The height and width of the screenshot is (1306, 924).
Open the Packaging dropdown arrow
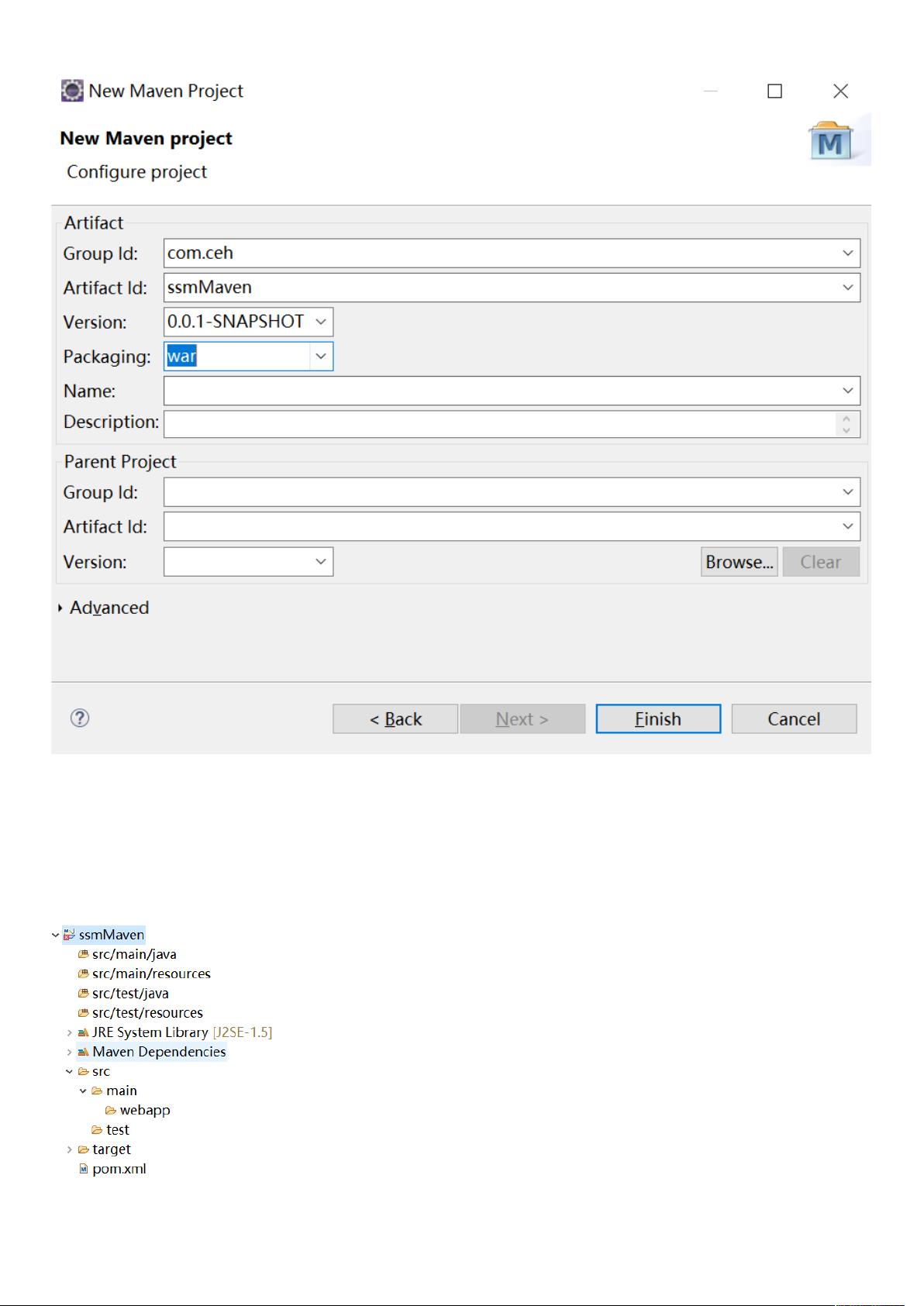321,357
